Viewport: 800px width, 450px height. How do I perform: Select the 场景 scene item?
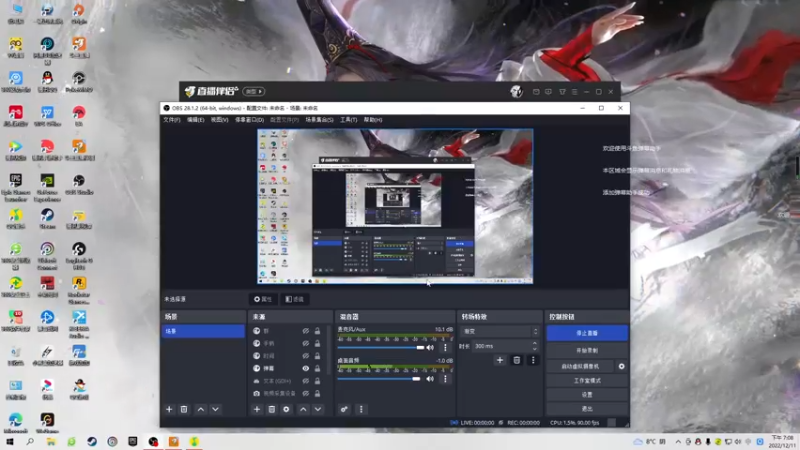click(203, 331)
